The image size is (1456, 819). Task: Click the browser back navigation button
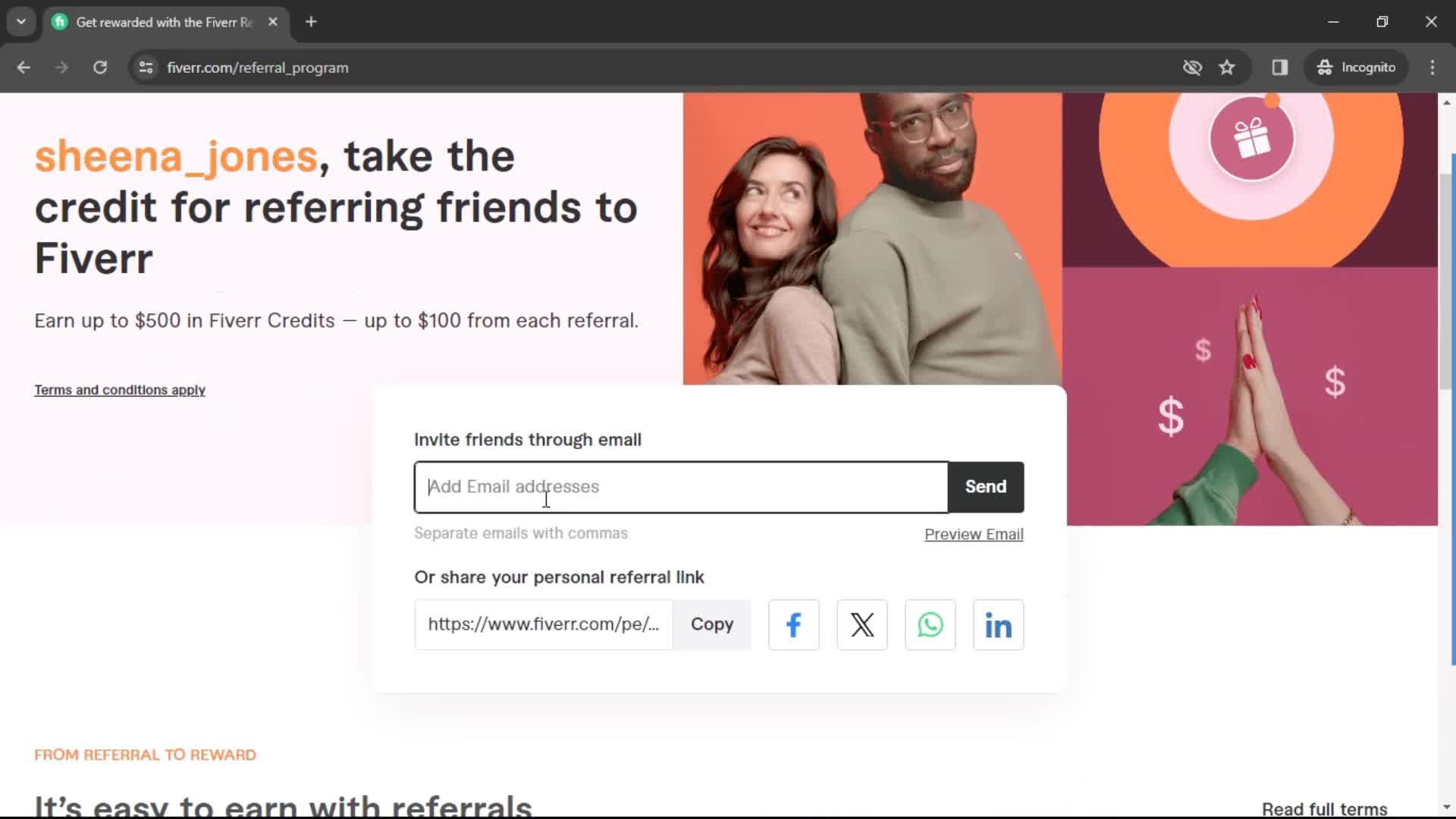click(x=24, y=67)
